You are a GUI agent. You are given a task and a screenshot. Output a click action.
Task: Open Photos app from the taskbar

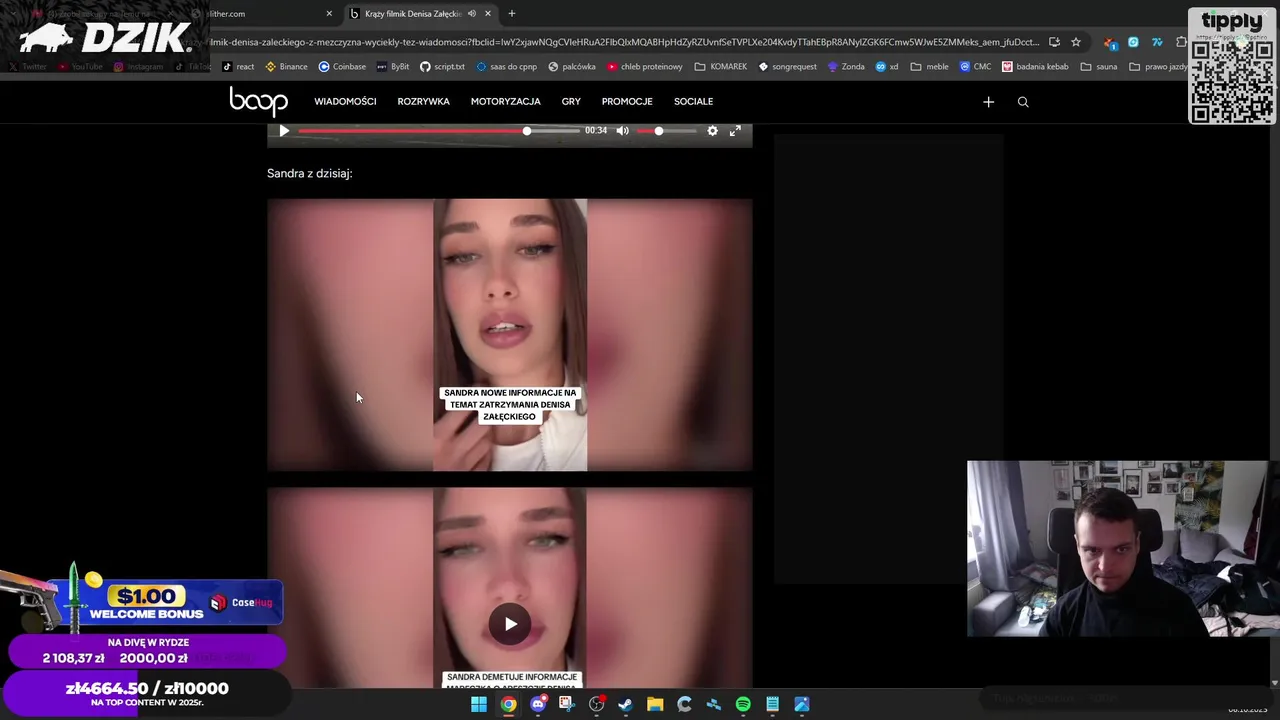point(801,704)
